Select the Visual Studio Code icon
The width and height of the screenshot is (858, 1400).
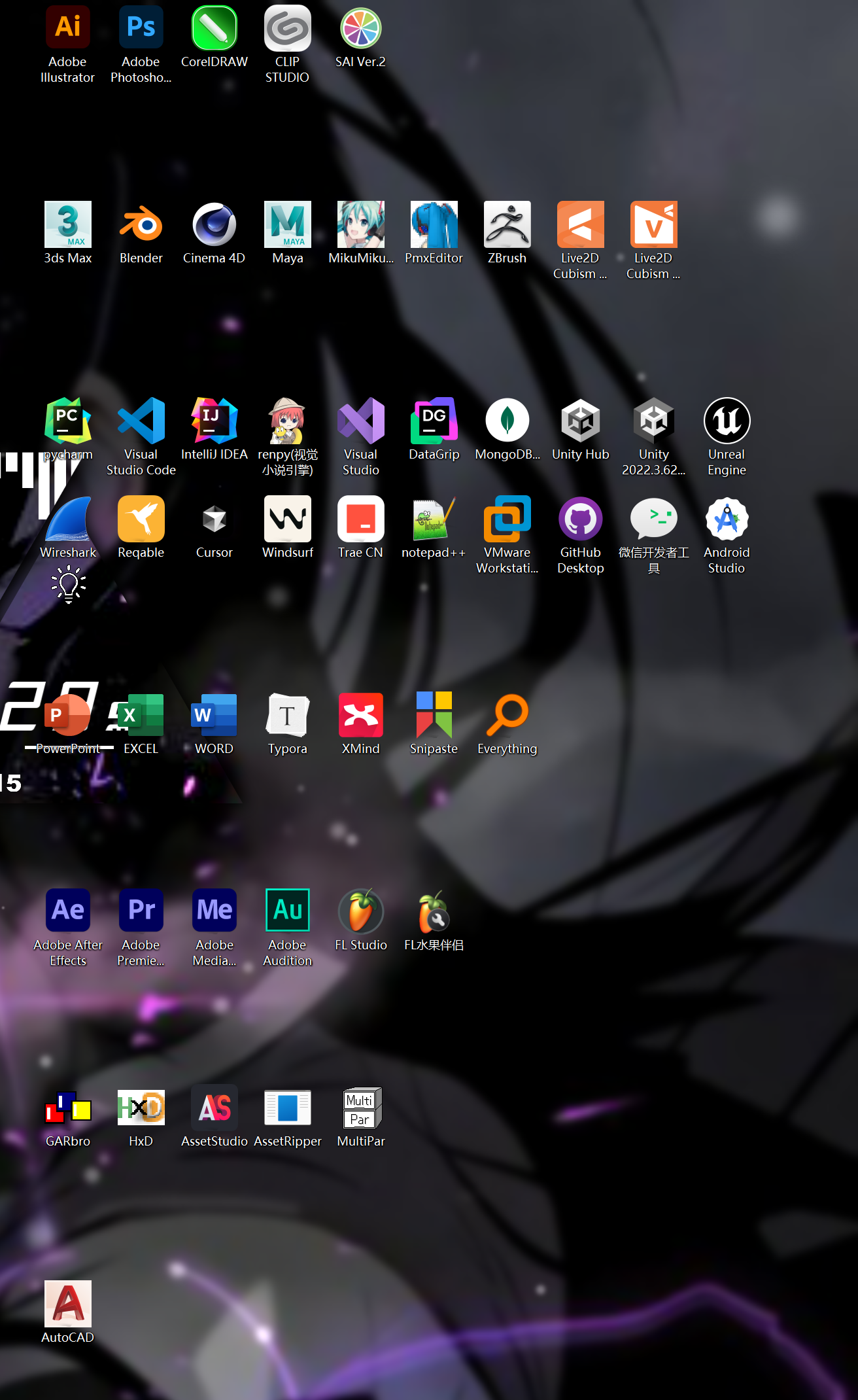click(141, 421)
